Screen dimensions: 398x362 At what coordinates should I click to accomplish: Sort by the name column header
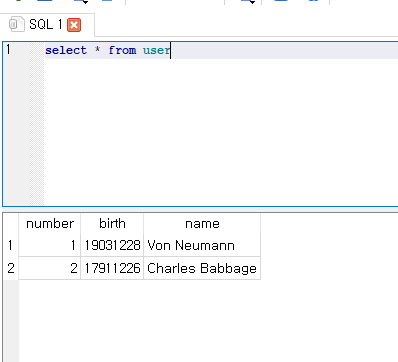point(202,224)
